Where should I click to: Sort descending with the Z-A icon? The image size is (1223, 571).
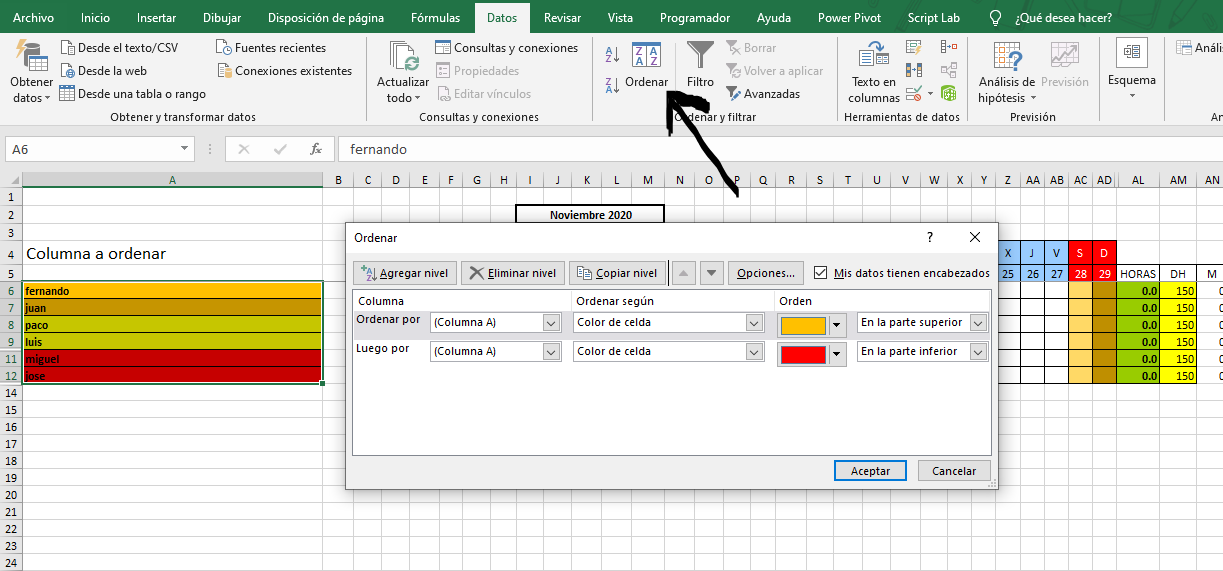click(x=613, y=86)
